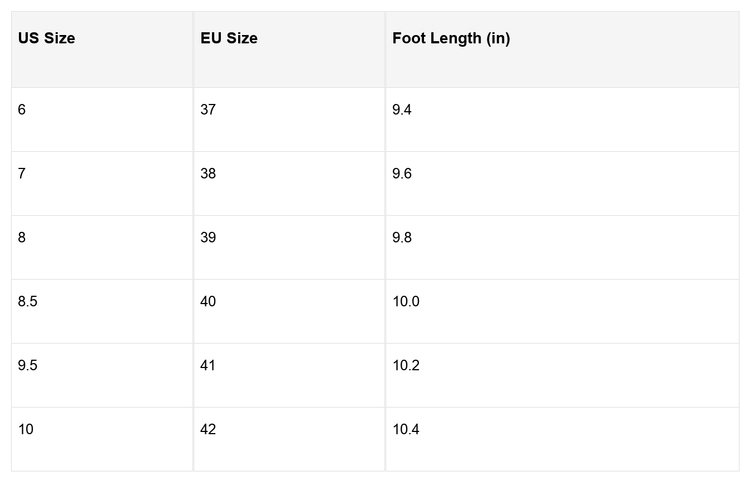
Task: Select the US size 7 cell
Action: click(22, 173)
